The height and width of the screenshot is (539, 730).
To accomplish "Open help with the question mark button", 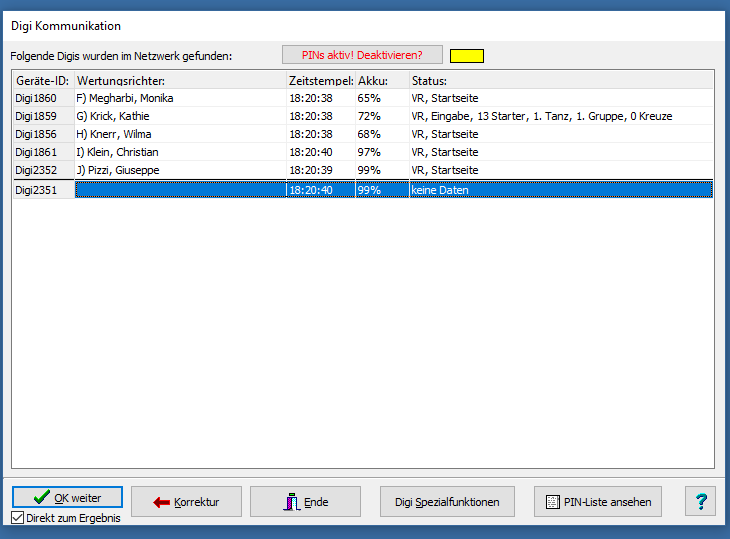I will (701, 502).
